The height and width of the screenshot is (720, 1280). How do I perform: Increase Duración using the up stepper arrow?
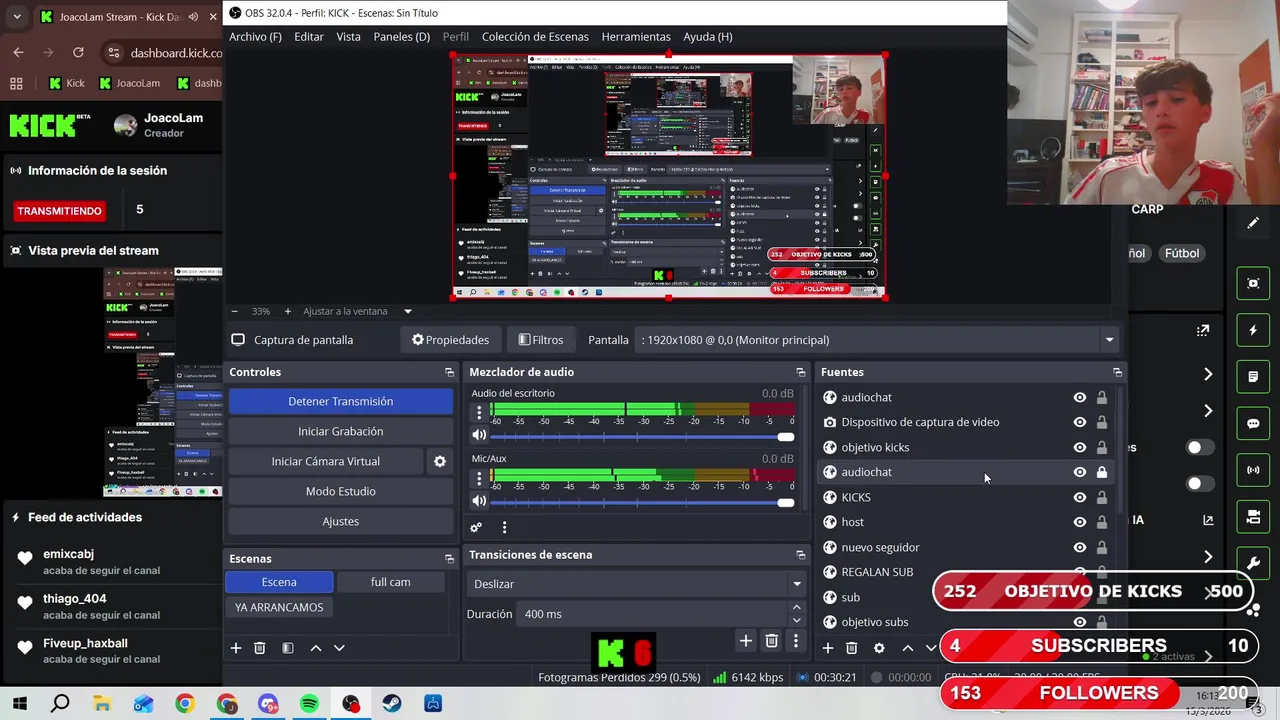796,608
